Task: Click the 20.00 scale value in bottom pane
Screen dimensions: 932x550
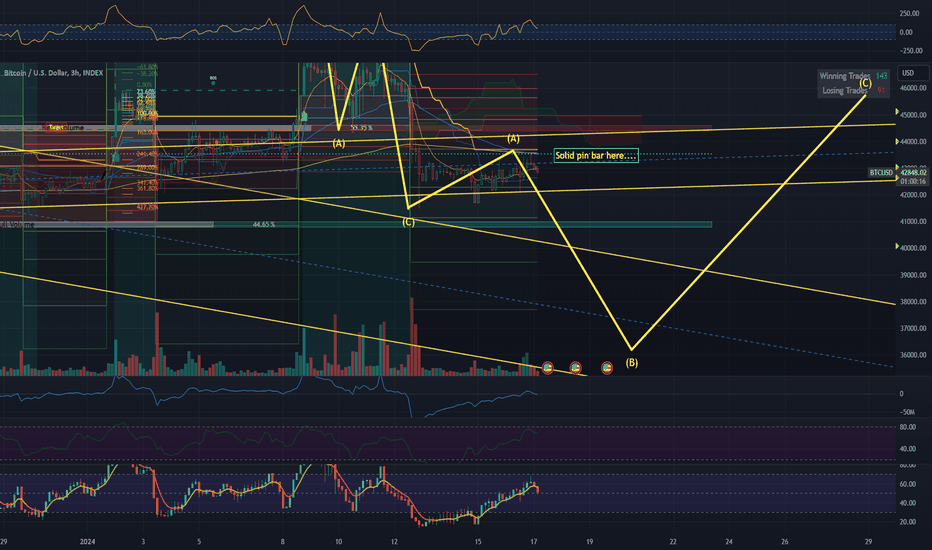Action: point(908,522)
